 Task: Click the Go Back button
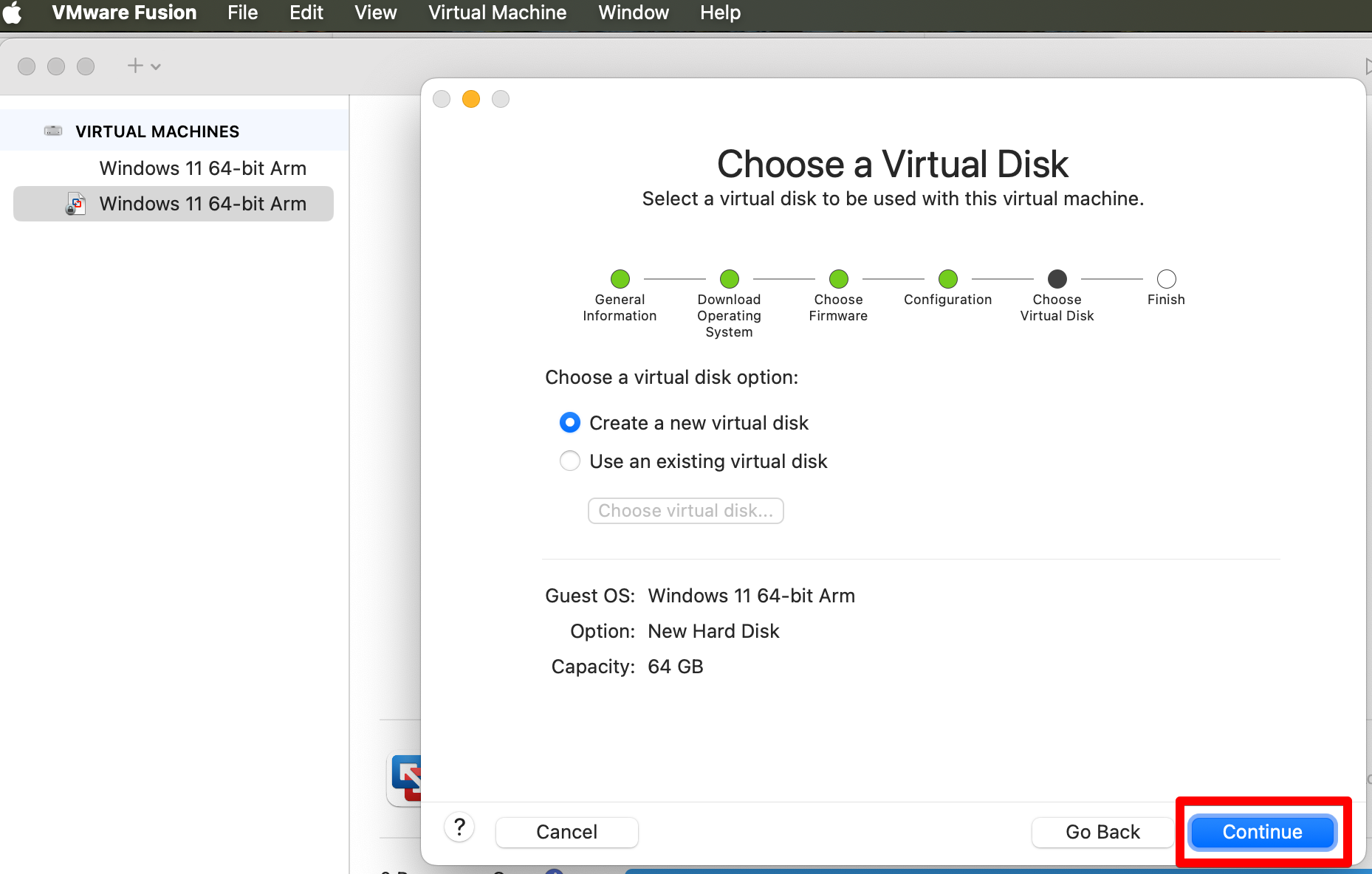(1102, 832)
